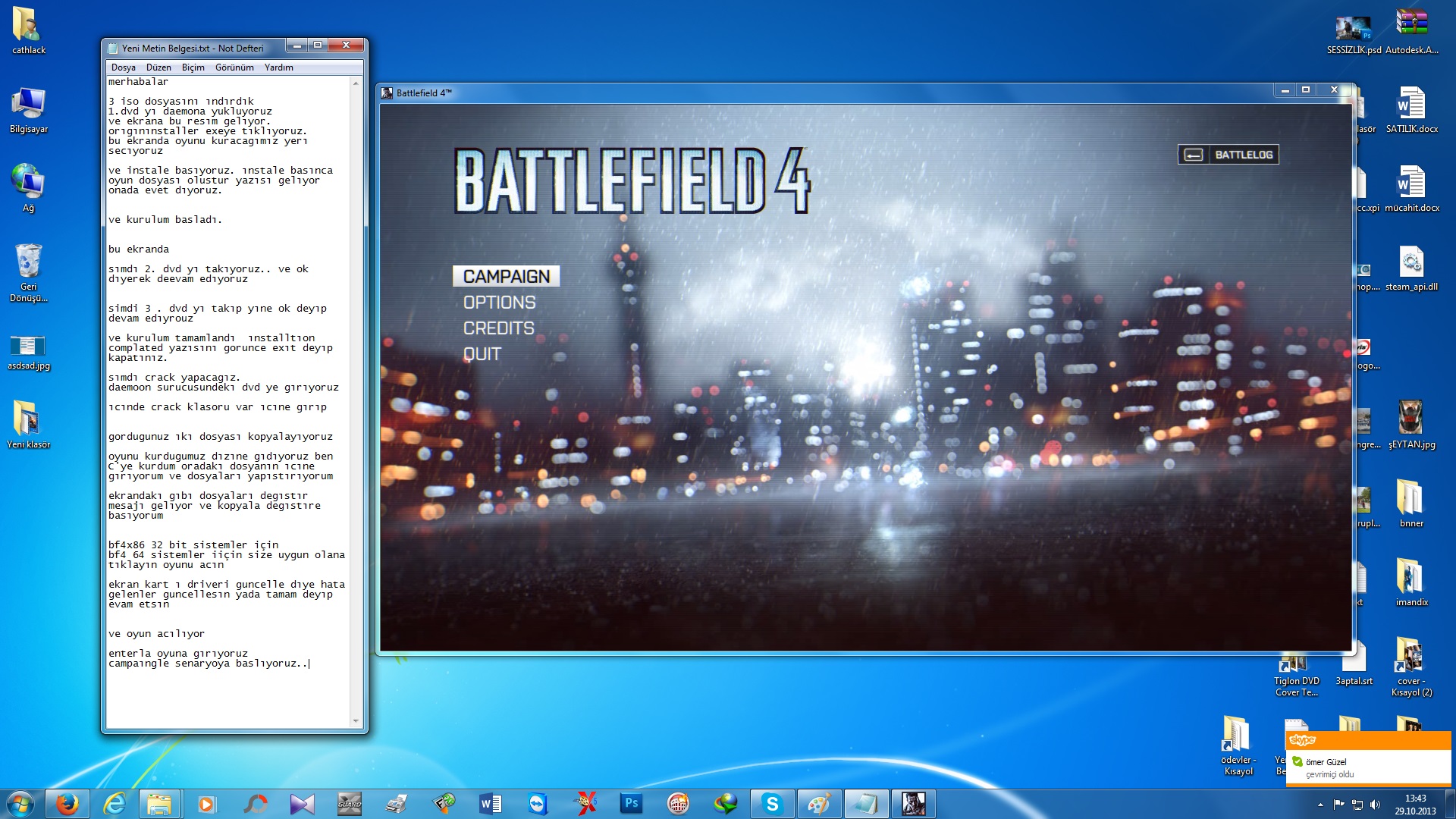Select the SATILIK.docx desktop file
Image resolution: width=1456 pixels, height=819 pixels.
1411,110
